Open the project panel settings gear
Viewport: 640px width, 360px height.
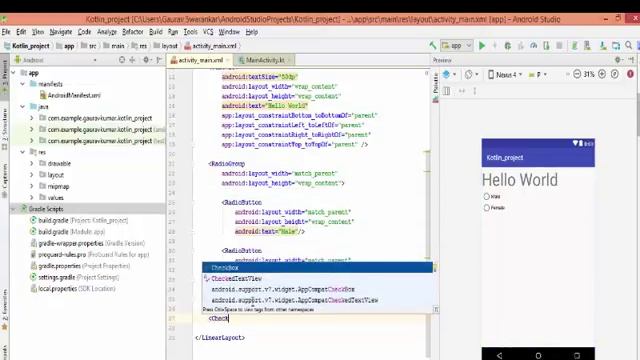click(x=146, y=60)
